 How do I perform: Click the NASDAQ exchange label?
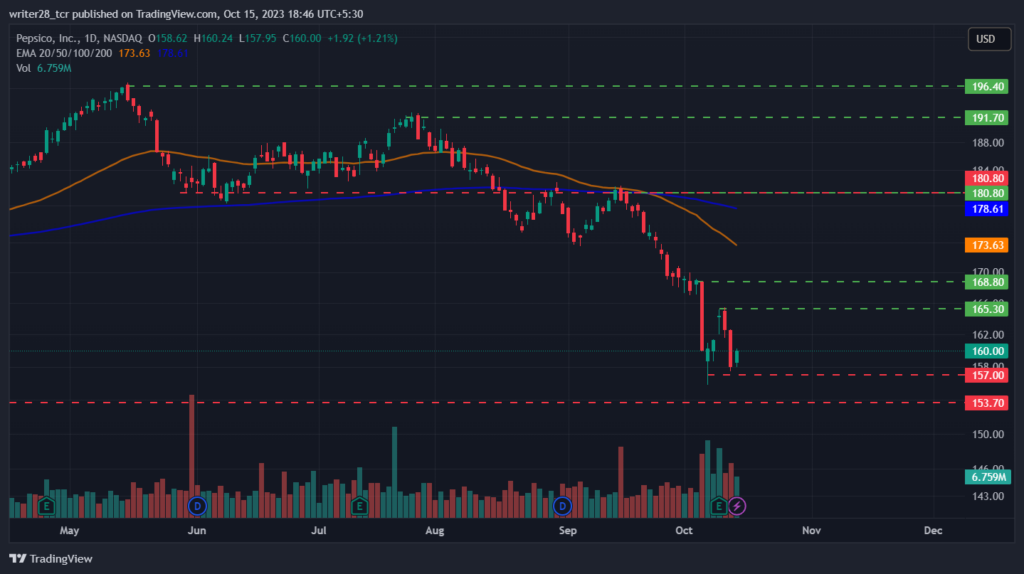[122, 39]
